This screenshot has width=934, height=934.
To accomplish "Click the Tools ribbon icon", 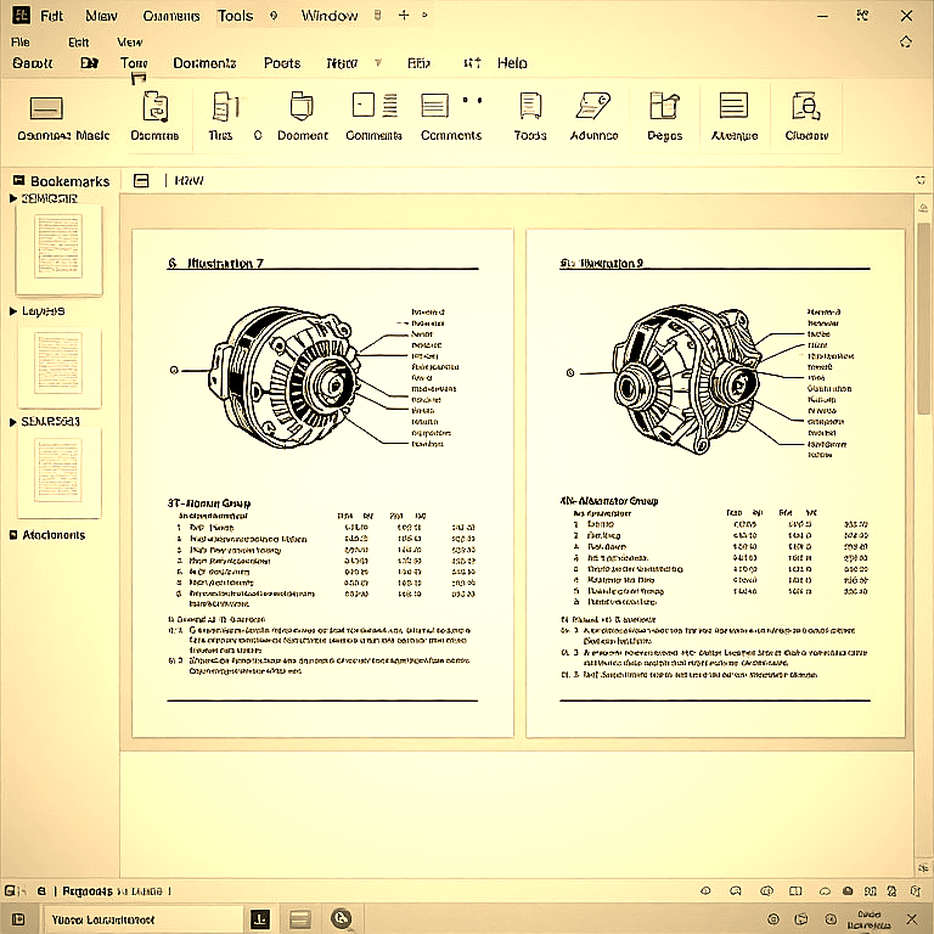I will pos(530,105).
